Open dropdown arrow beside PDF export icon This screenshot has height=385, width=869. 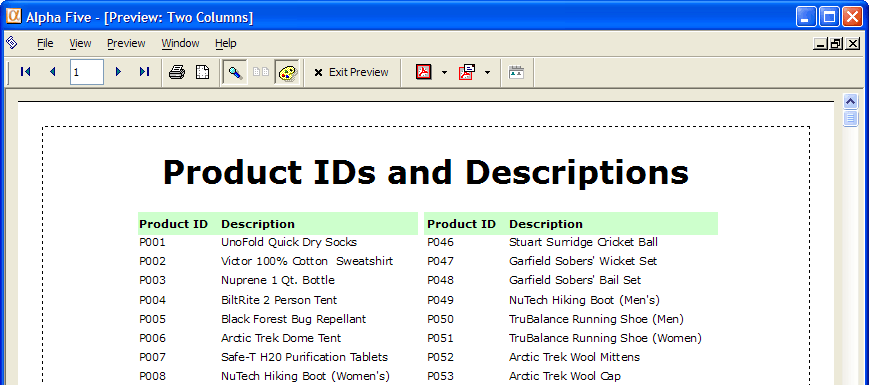444,73
